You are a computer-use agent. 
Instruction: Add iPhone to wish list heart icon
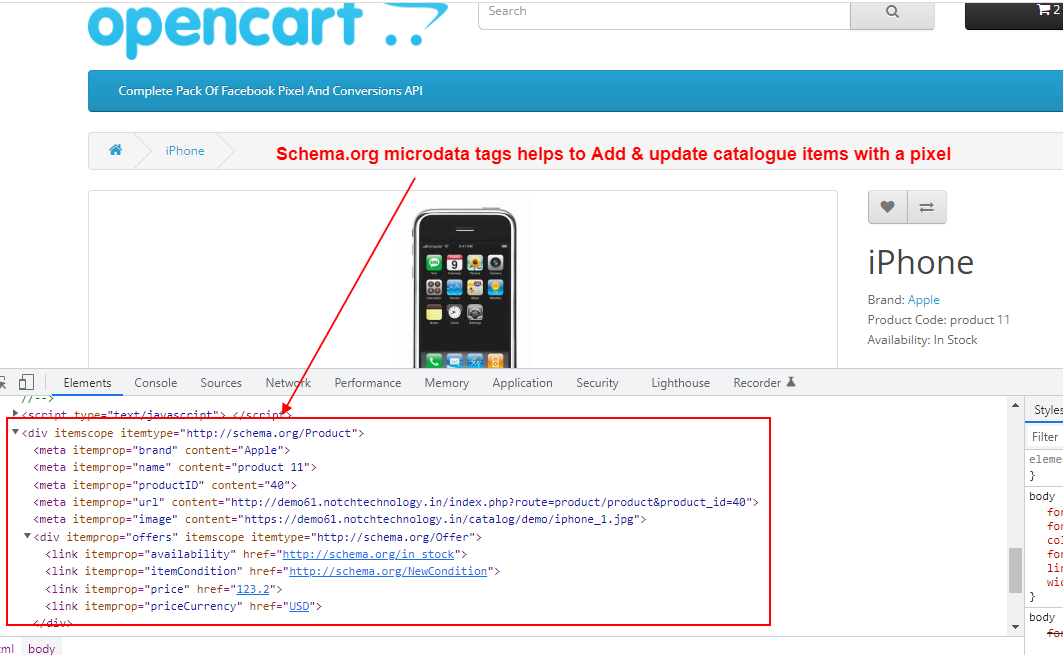coord(887,207)
